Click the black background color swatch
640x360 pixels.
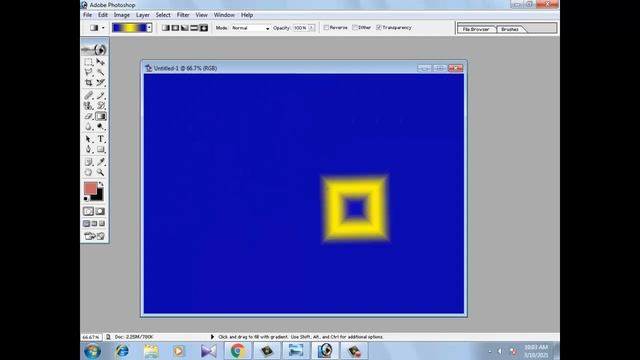[98, 196]
